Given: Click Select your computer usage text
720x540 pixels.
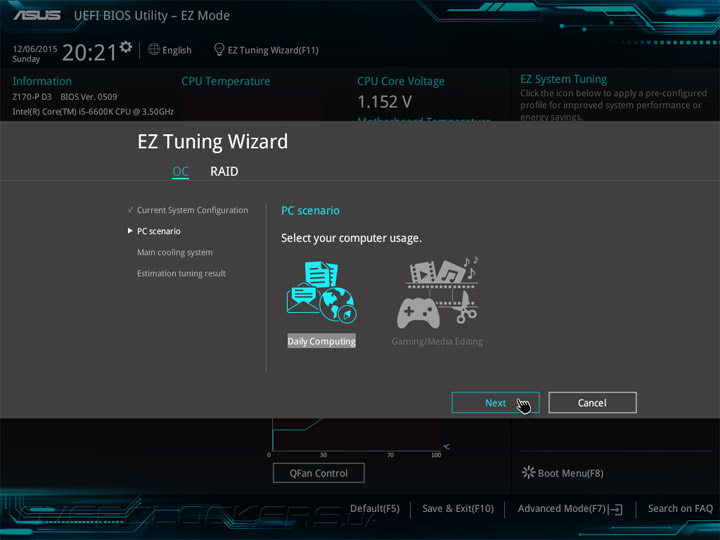Looking at the screenshot, I should (x=351, y=238).
